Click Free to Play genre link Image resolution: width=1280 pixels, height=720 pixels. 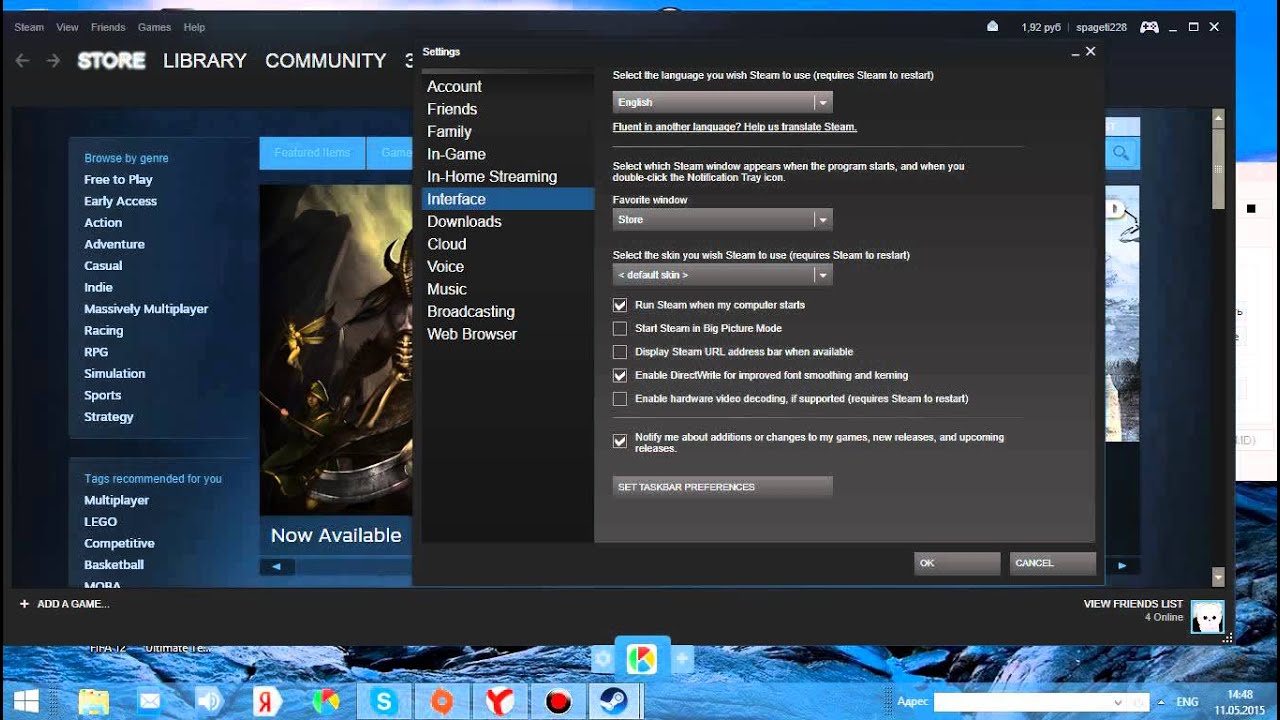[x=118, y=180]
